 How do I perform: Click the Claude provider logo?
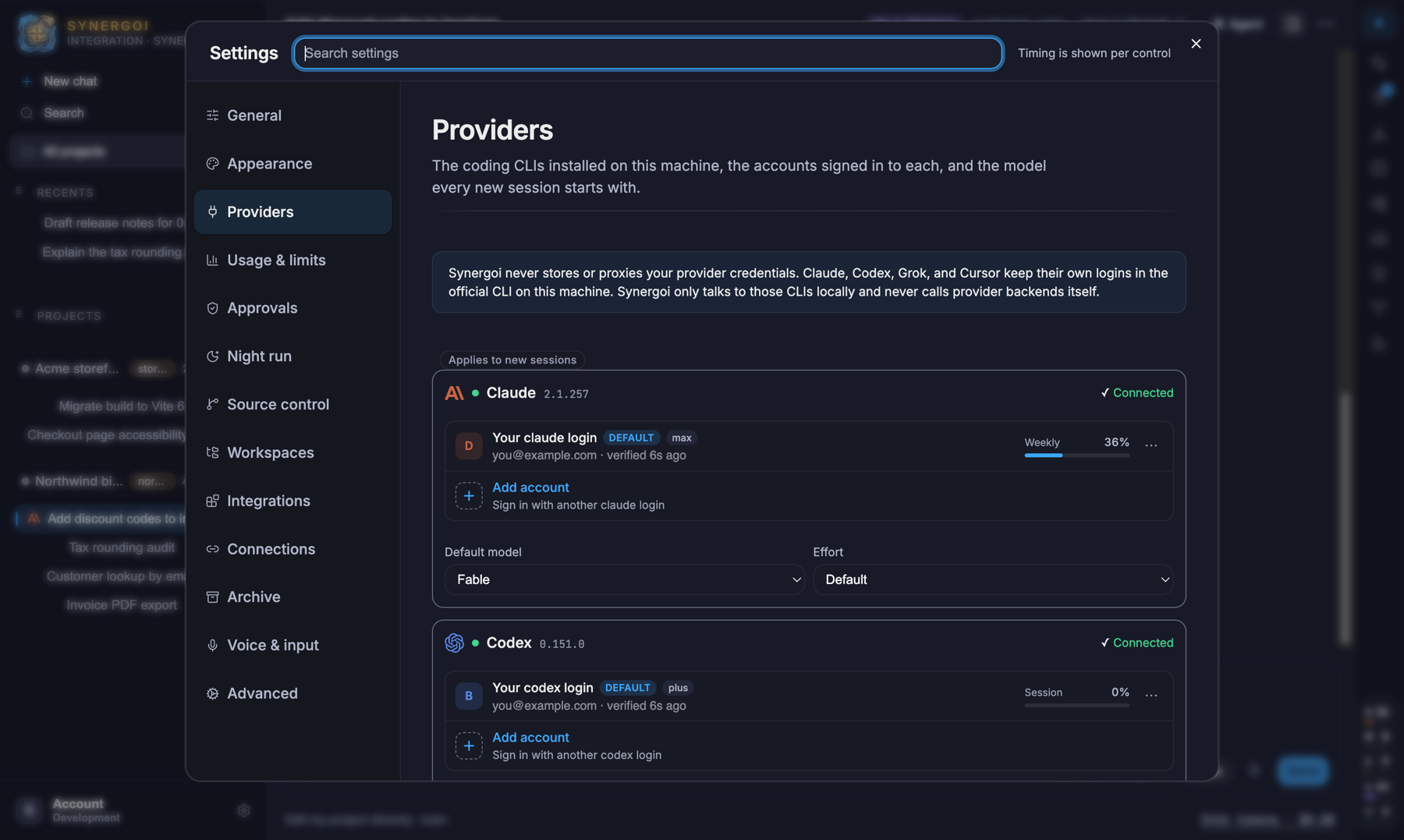pyautogui.click(x=454, y=393)
